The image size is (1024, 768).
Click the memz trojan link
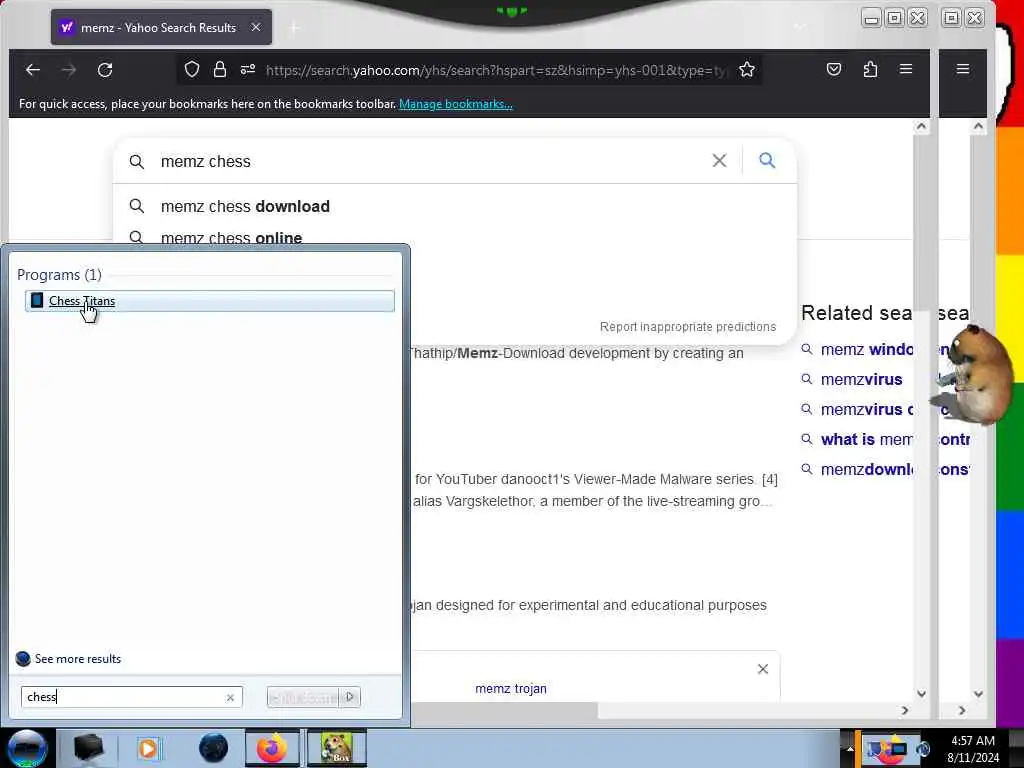(511, 688)
